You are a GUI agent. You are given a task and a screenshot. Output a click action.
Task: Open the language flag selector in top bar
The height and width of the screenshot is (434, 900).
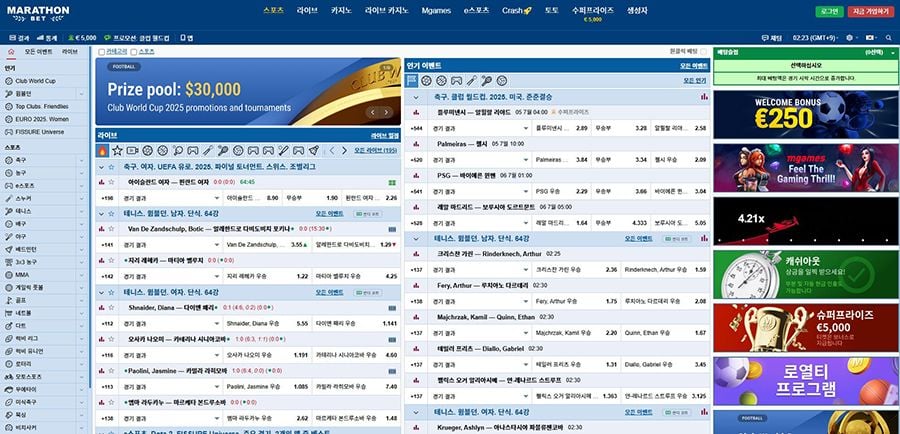tap(872, 38)
